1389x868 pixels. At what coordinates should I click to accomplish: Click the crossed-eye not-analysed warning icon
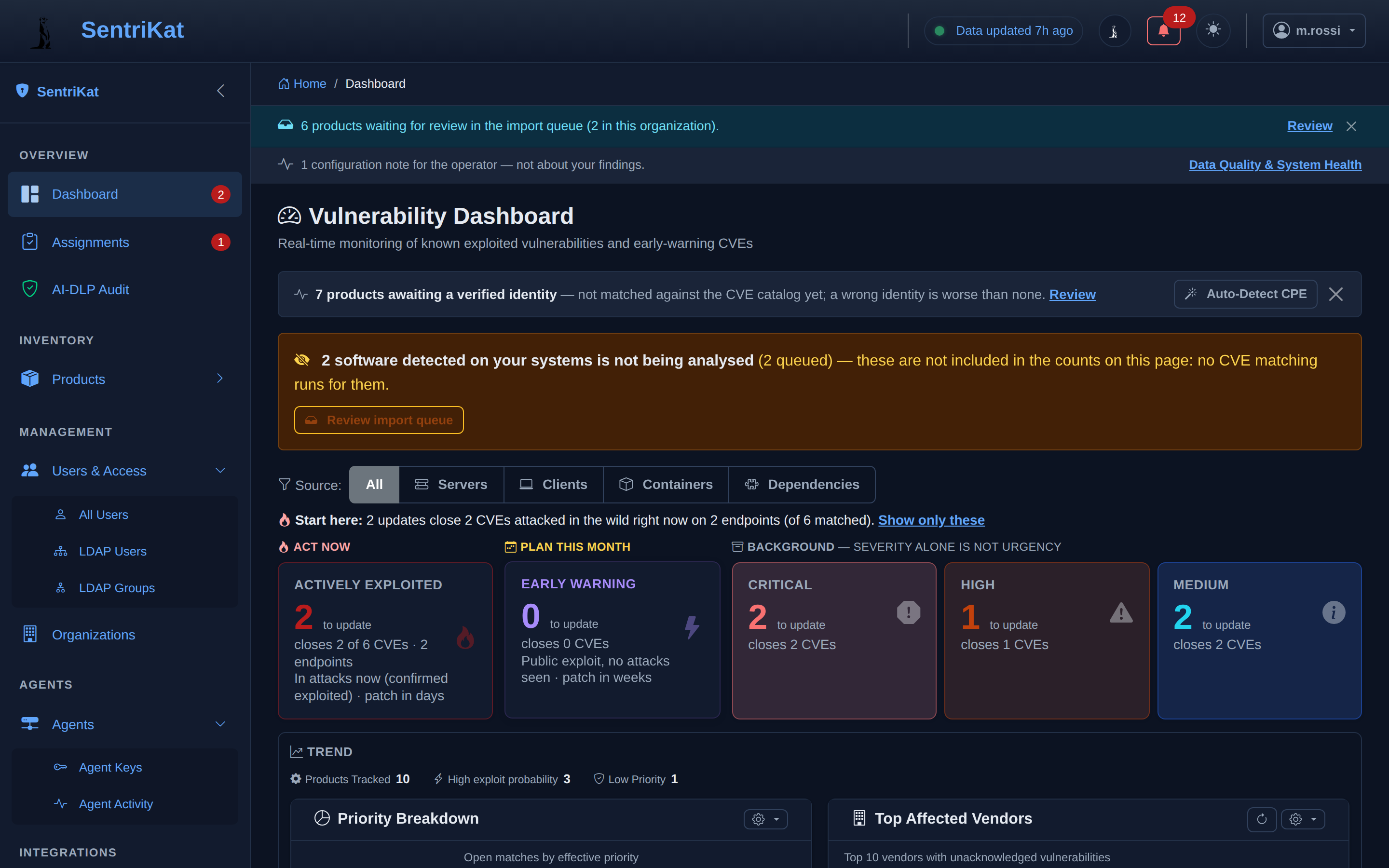tap(302, 360)
